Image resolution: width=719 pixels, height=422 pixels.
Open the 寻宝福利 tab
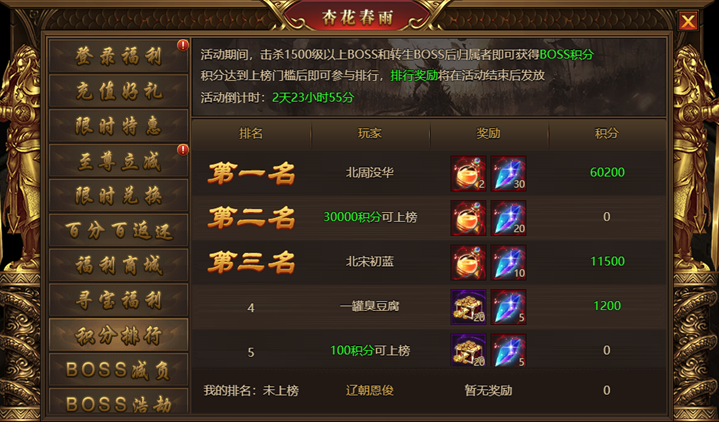pos(119,300)
